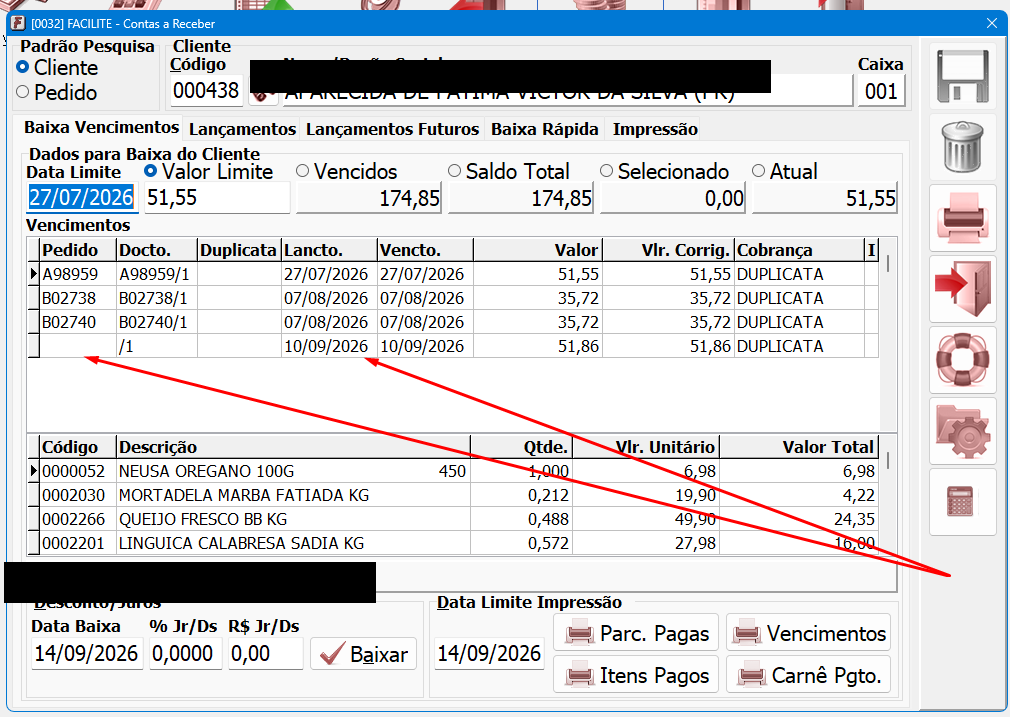Image resolution: width=1010 pixels, height=717 pixels.
Task: Click the pink printer icon in sidebar
Action: point(962,218)
